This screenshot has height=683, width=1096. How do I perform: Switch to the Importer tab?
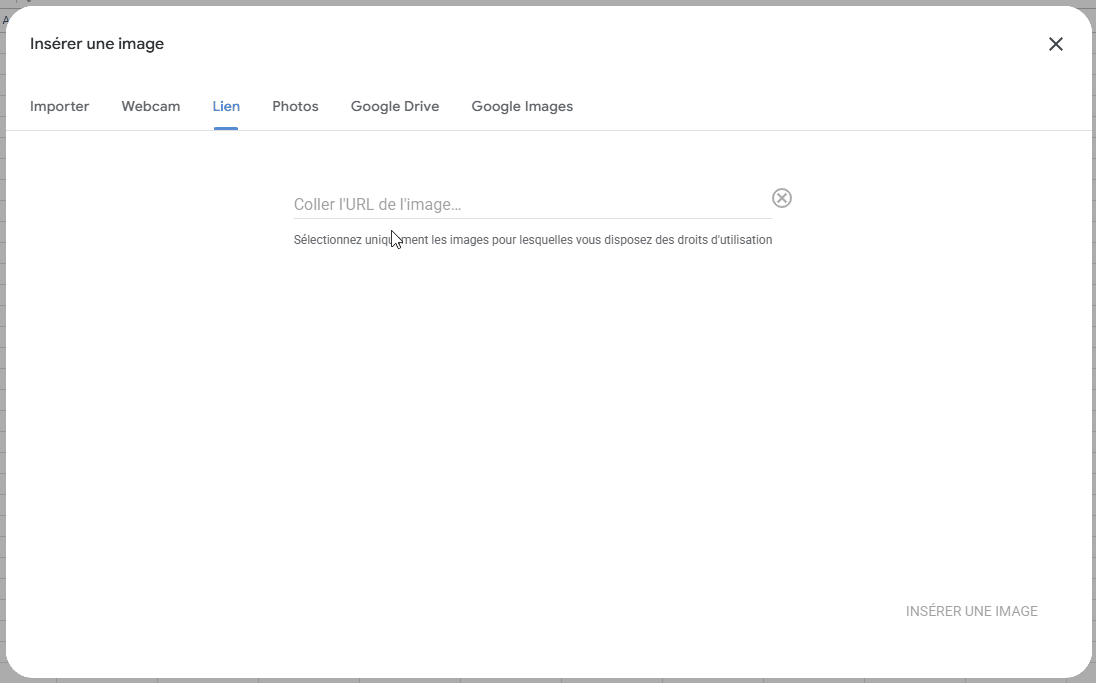pyautogui.click(x=59, y=106)
